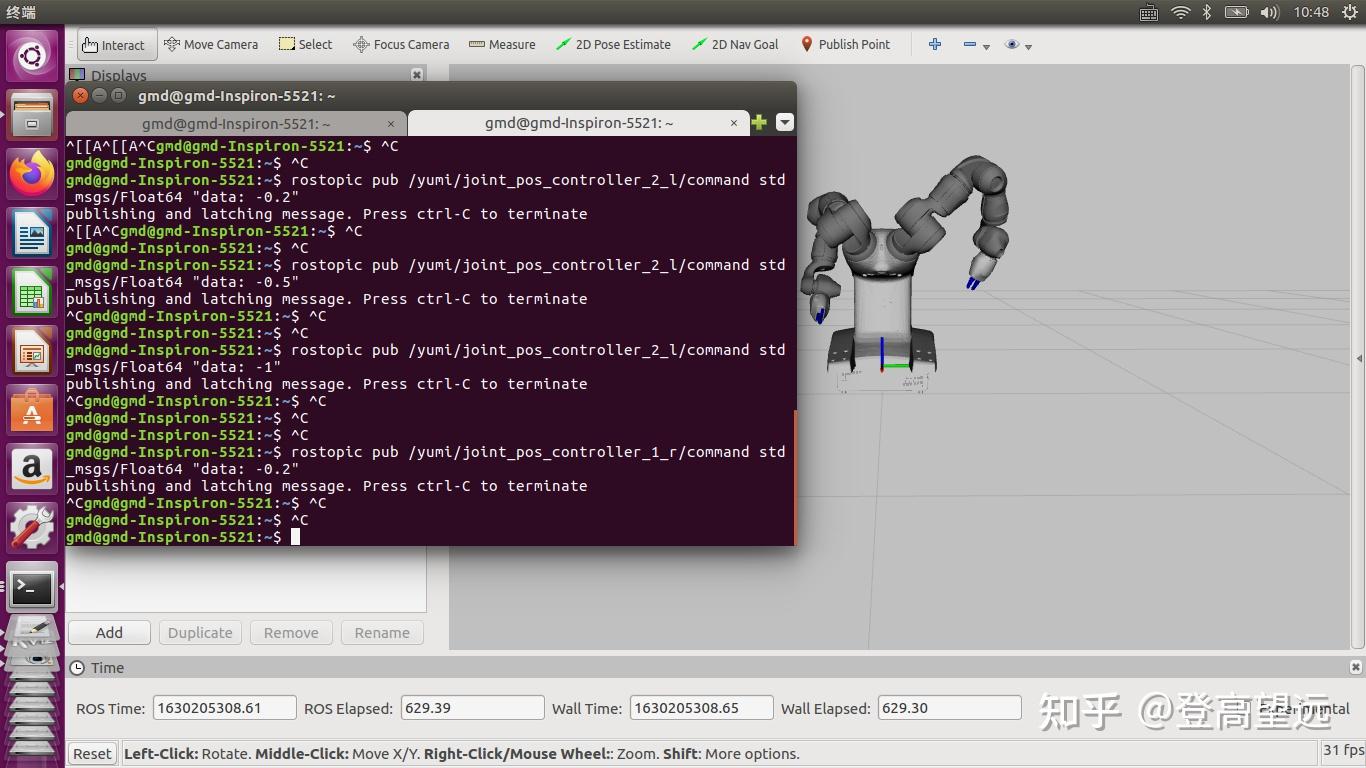This screenshot has height=768, width=1366.
Task: Close the second terminal tab
Action: pos(734,123)
